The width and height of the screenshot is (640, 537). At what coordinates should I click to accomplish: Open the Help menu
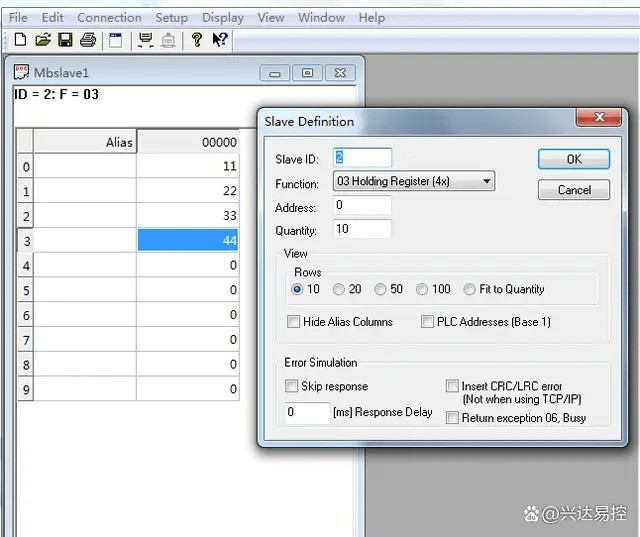tap(372, 18)
